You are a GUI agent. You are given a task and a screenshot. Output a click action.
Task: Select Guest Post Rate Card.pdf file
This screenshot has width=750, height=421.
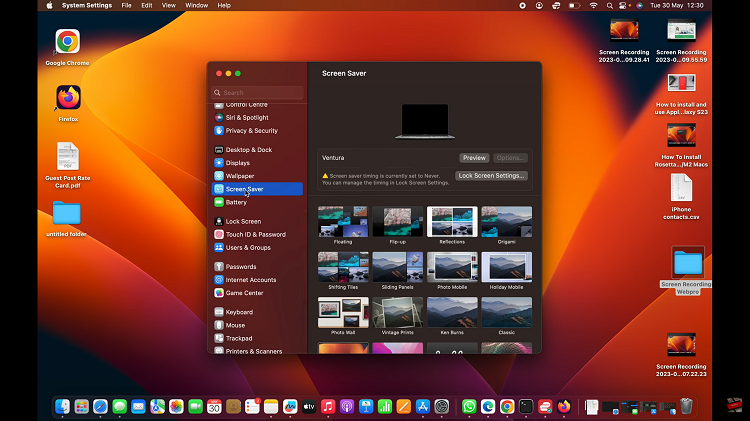67,165
